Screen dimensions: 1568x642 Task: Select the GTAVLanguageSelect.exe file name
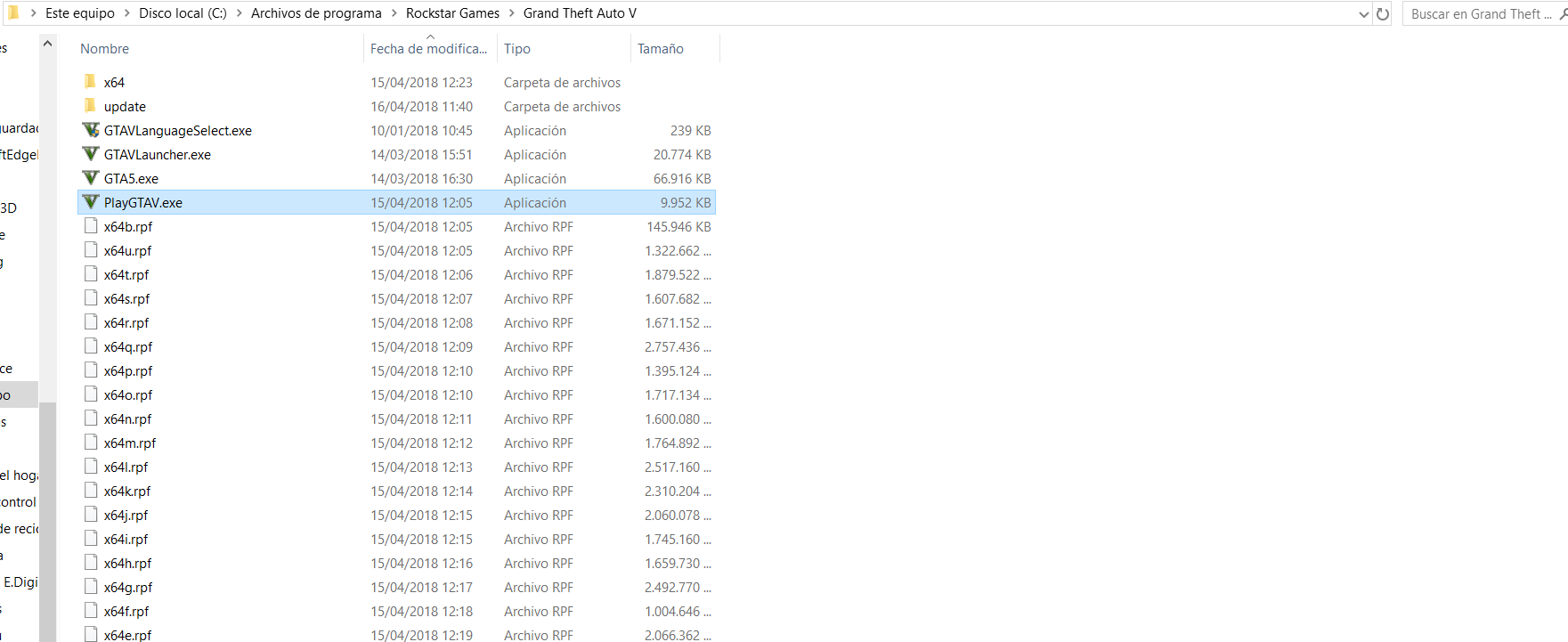[x=178, y=131]
